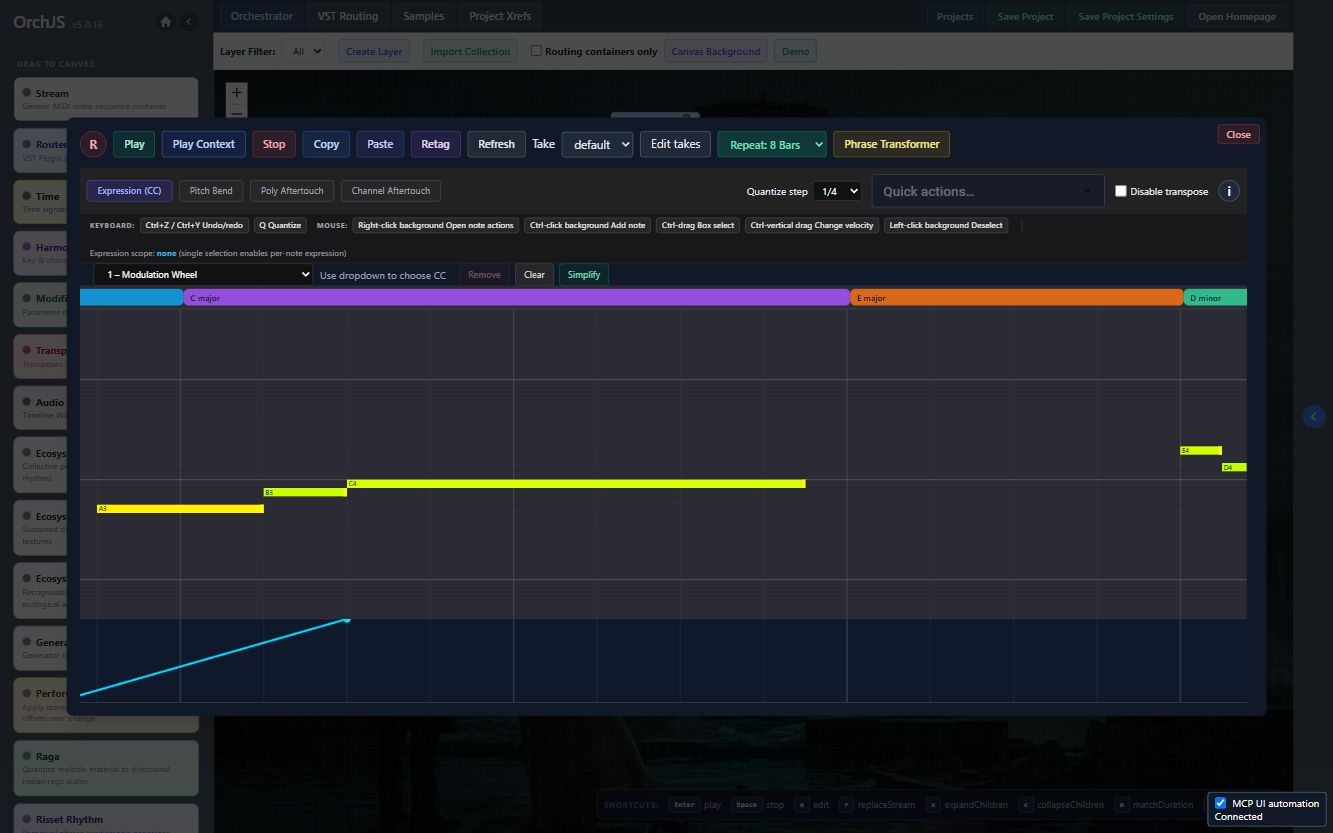Click the blue collapse arrow on the right edge

[x=1314, y=416]
